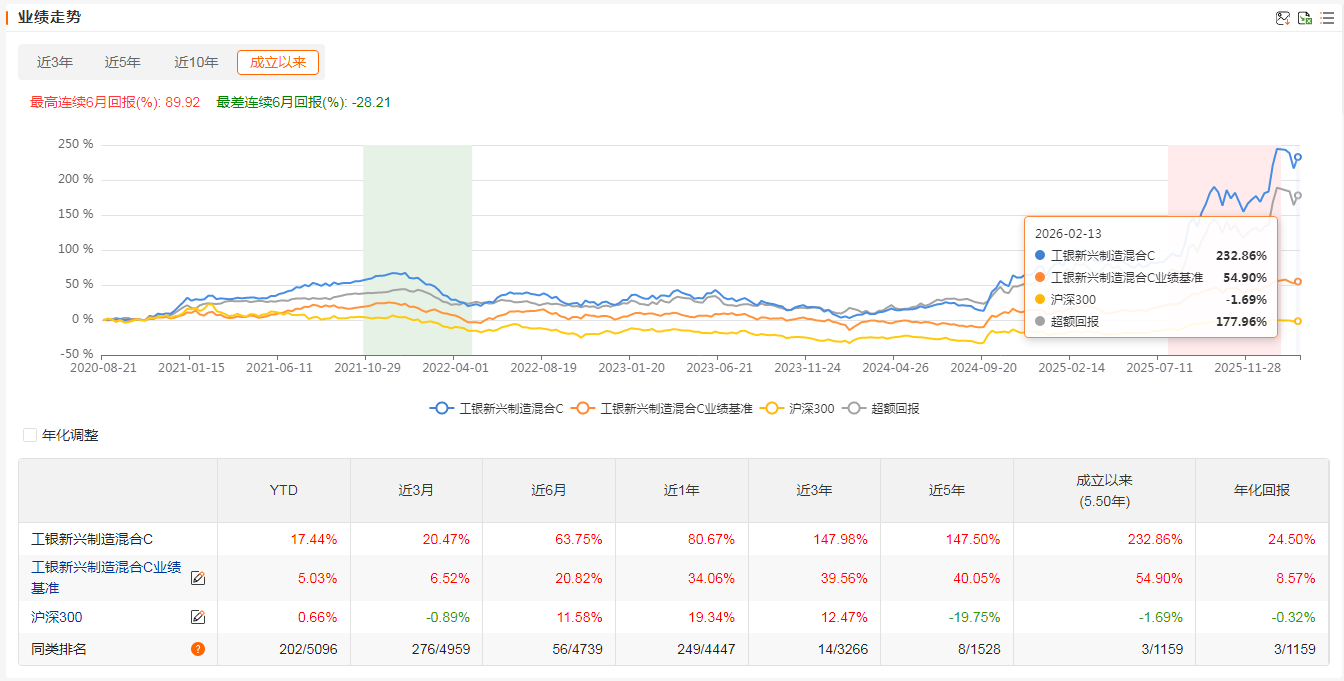This screenshot has width=1344, height=681.
Task: Click the 8/1528 ranking cell
Action: click(980, 649)
